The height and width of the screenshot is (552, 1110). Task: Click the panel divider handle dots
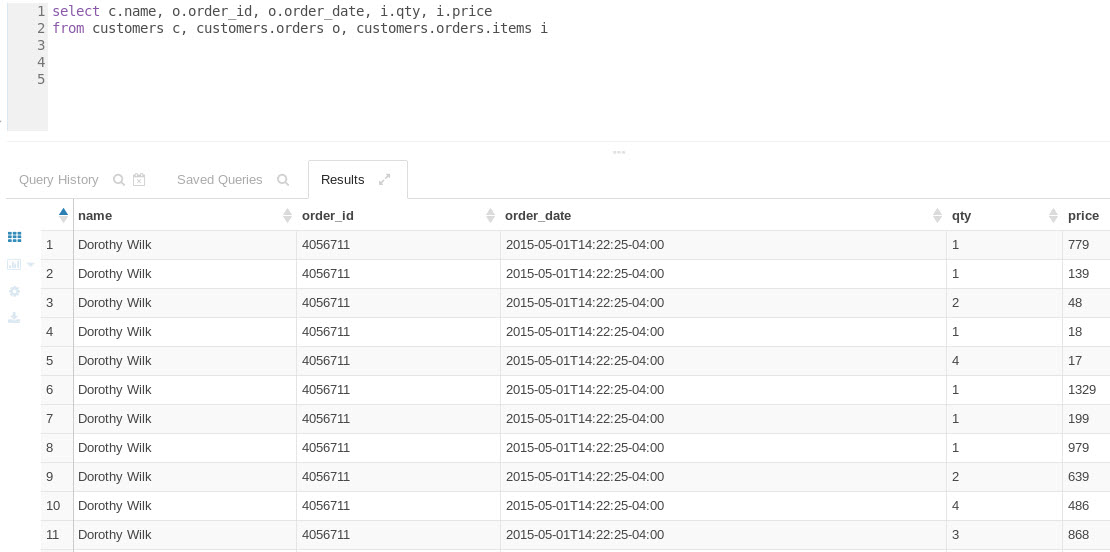pos(619,151)
